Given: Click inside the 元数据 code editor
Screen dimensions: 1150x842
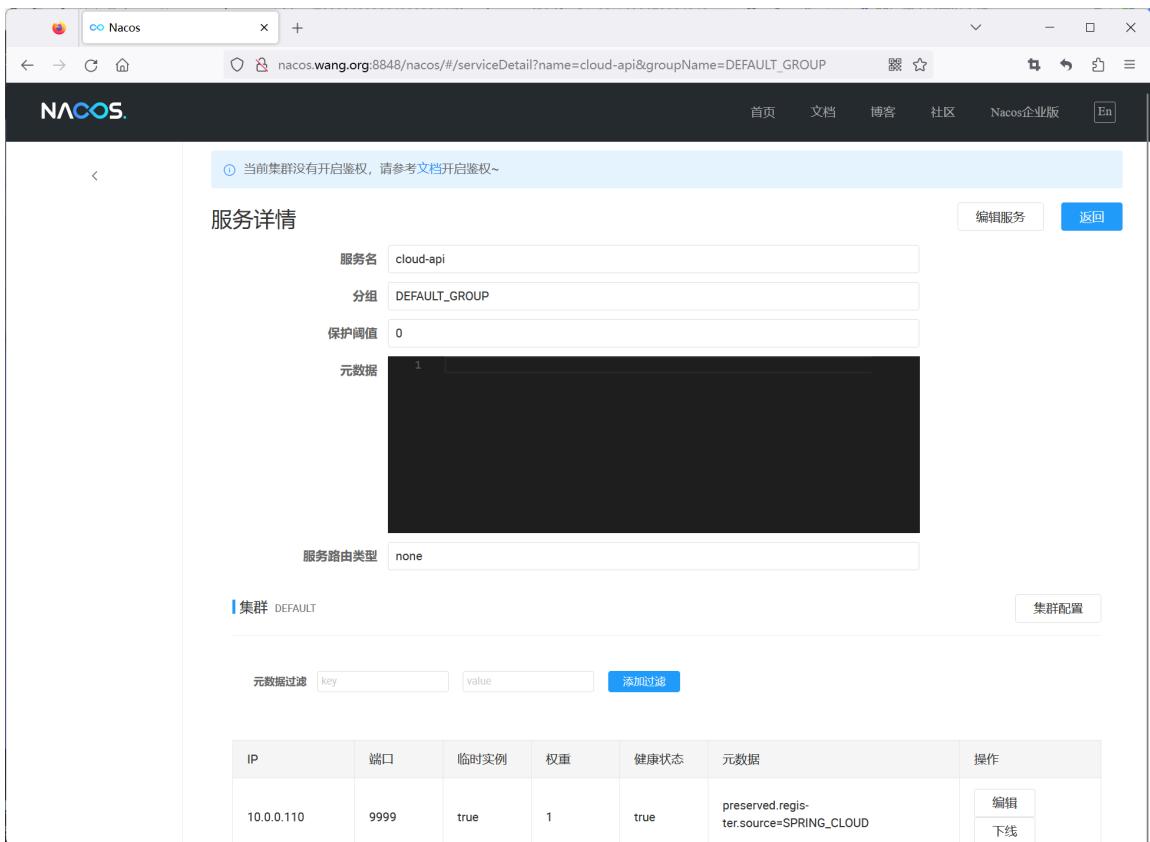Looking at the screenshot, I should coord(653,444).
